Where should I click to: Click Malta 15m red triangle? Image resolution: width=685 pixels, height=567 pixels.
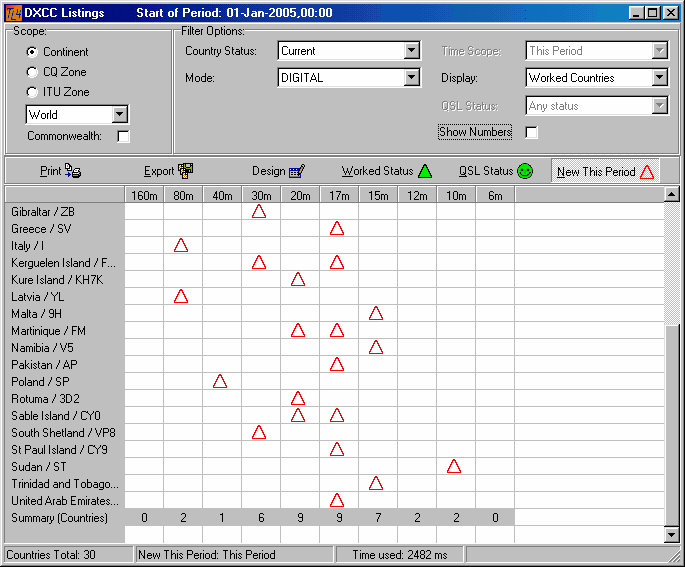click(x=376, y=313)
